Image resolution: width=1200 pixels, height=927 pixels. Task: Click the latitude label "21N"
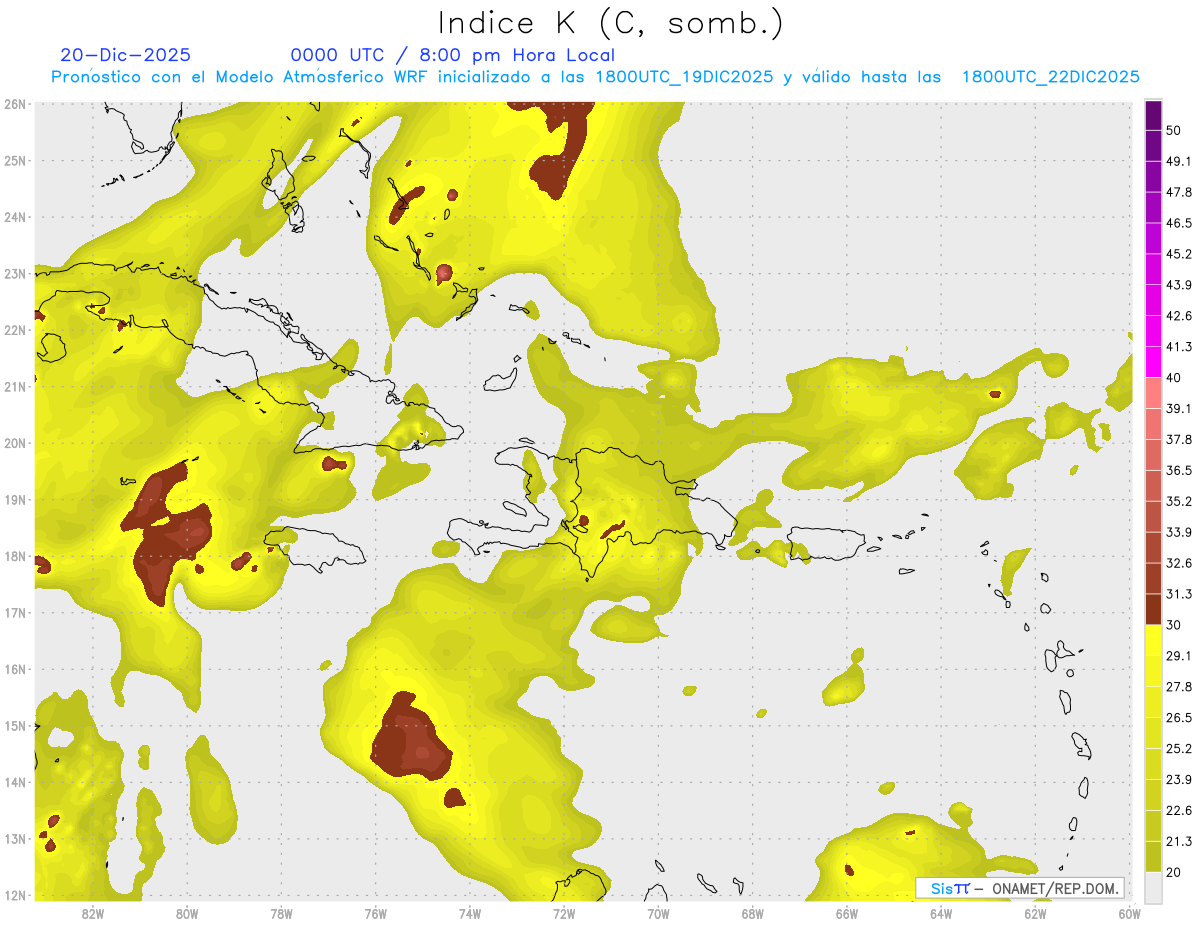click(x=15, y=387)
